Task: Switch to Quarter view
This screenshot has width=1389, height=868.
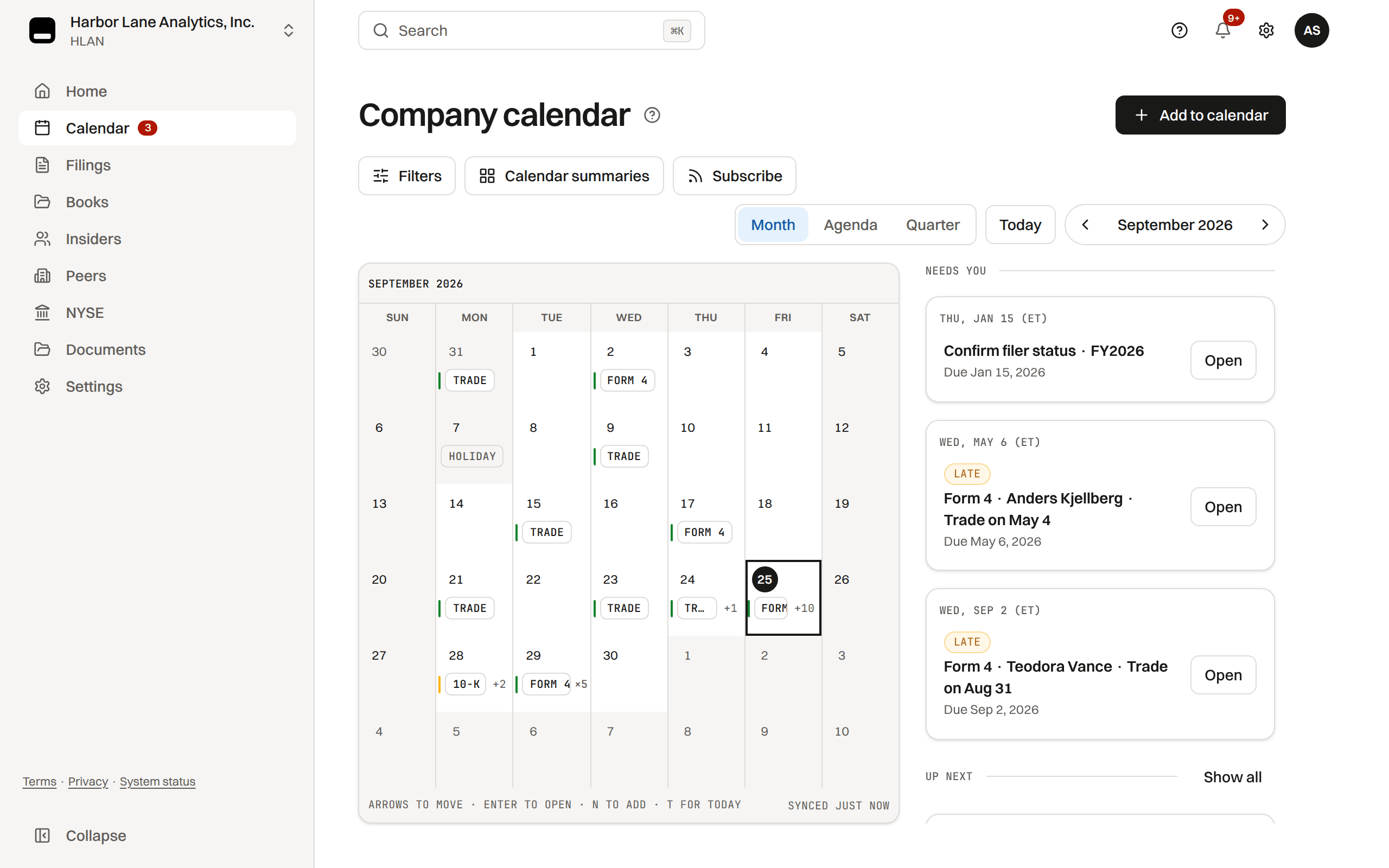Action: click(932, 225)
